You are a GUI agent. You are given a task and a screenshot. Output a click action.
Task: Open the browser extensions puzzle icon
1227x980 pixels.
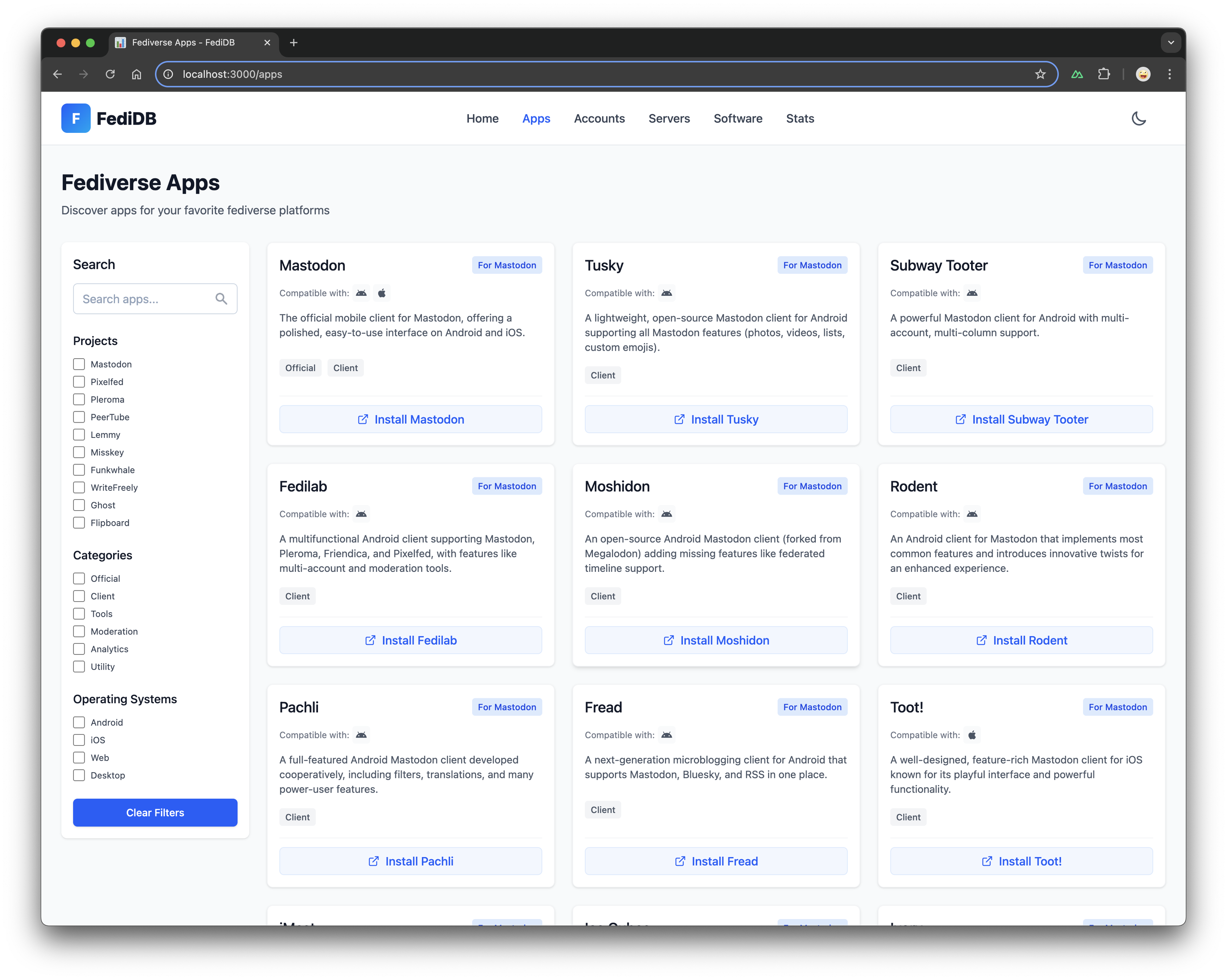click(x=1104, y=74)
